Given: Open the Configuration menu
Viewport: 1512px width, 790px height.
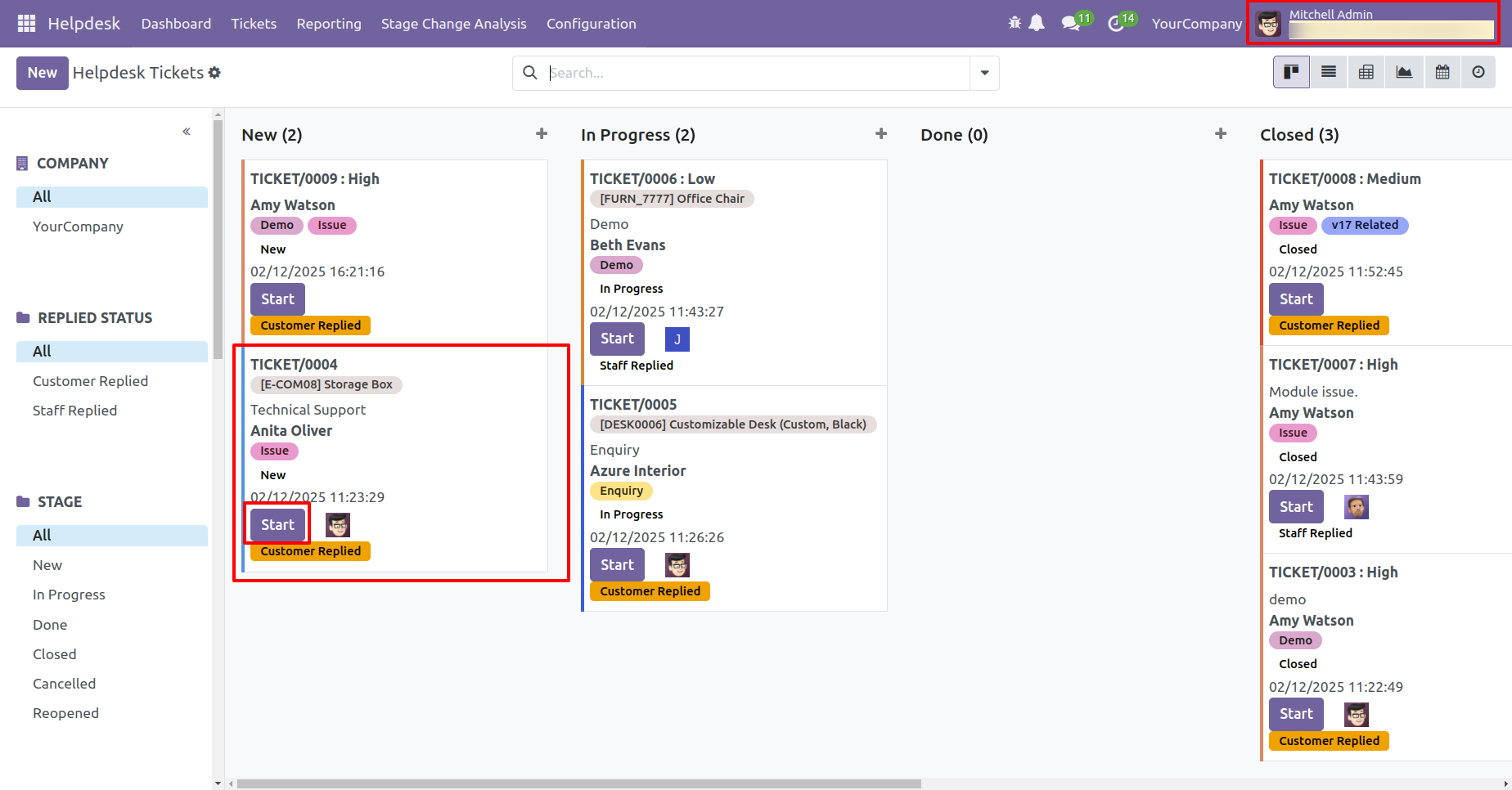Looking at the screenshot, I should [592, 24].
